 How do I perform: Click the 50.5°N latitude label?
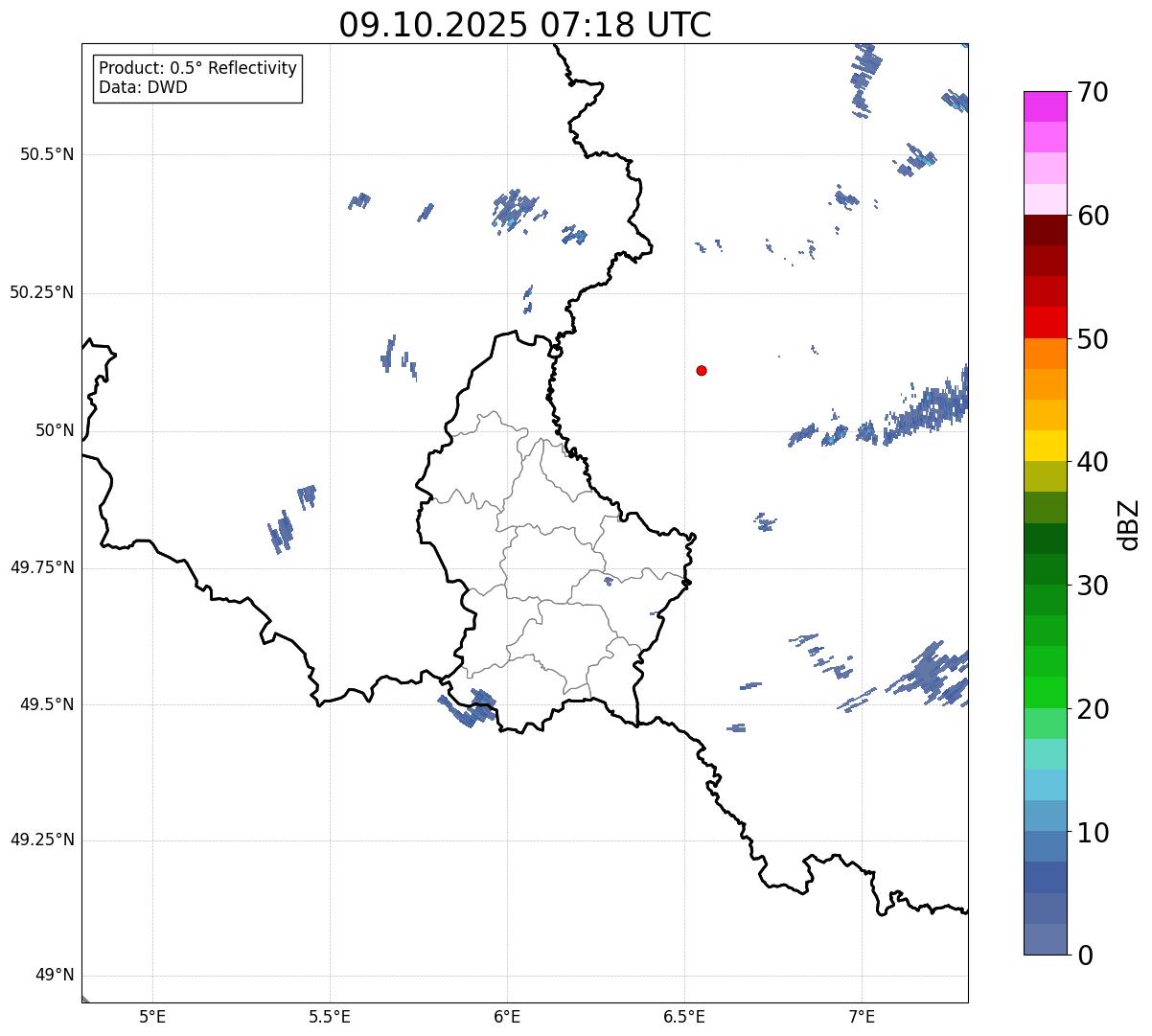47,154
